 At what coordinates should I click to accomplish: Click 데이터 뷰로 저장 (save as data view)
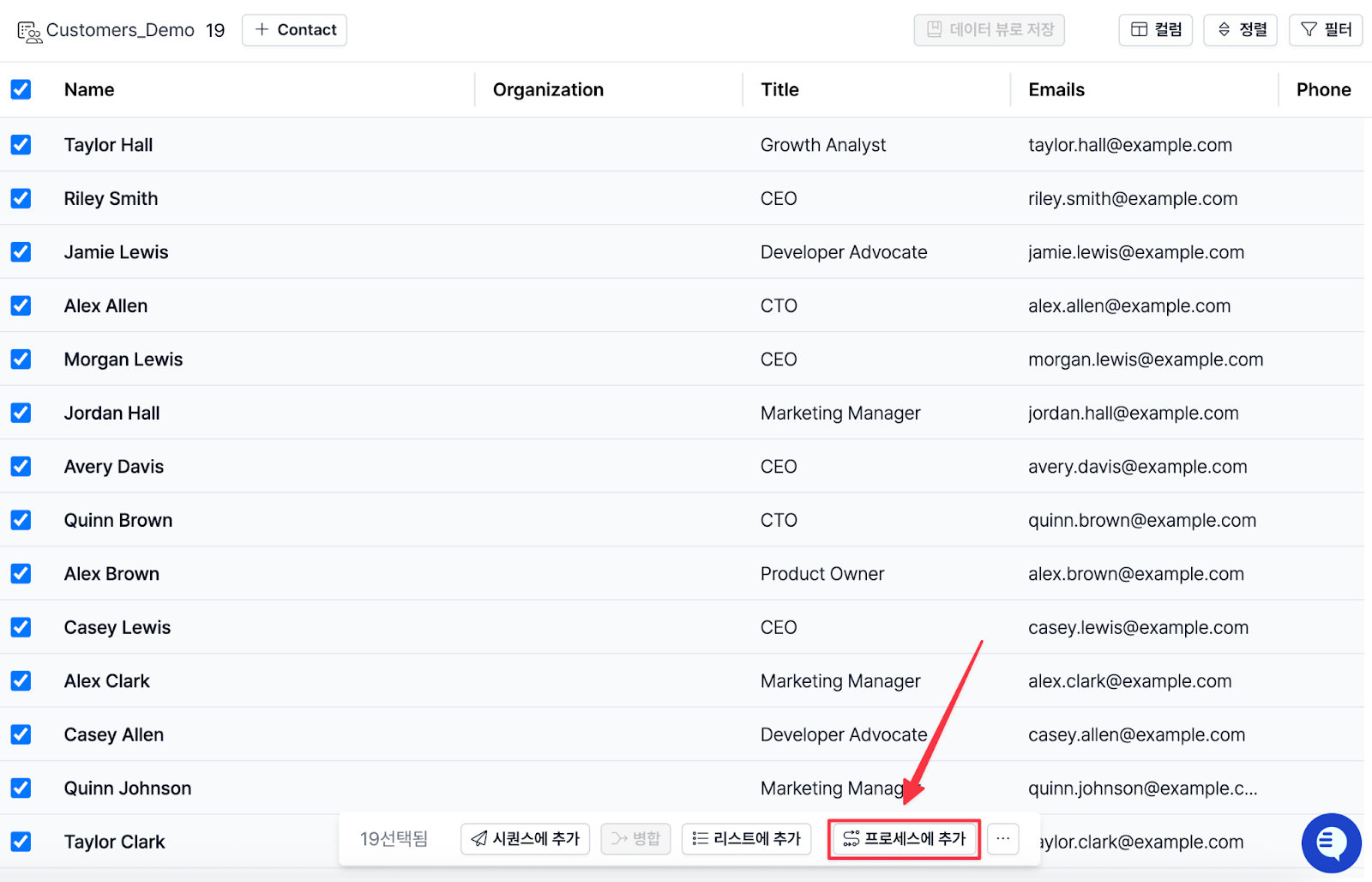tap(989, 30)
